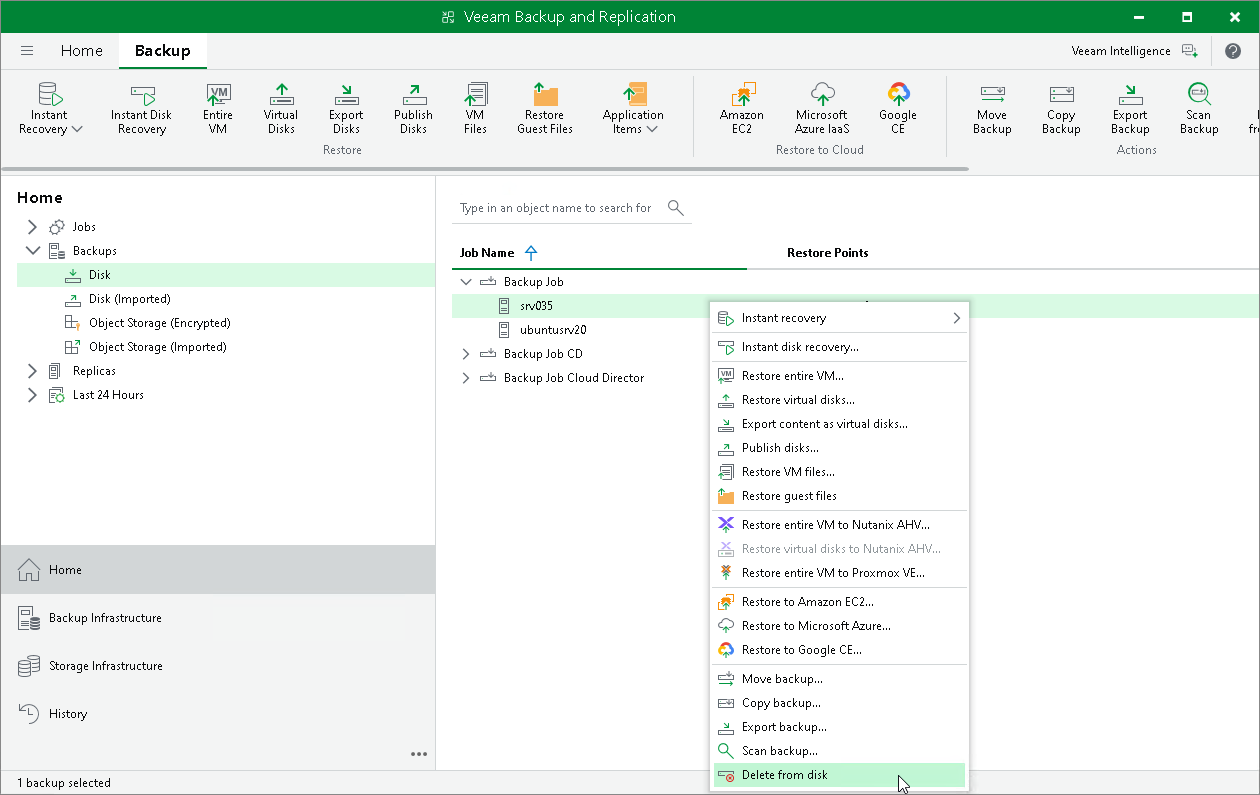Open the Home navigation view
The height and width of the screenshot is (795, 1260).
click(x=218, y=570)
